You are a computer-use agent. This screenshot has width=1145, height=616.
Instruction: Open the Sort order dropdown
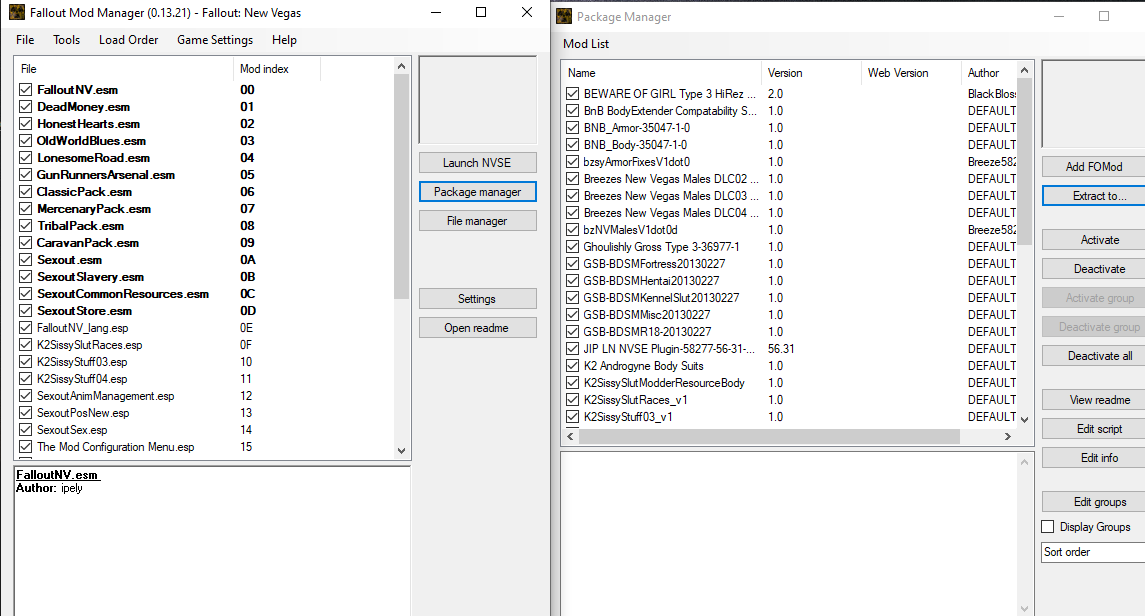pos(1094,552)
